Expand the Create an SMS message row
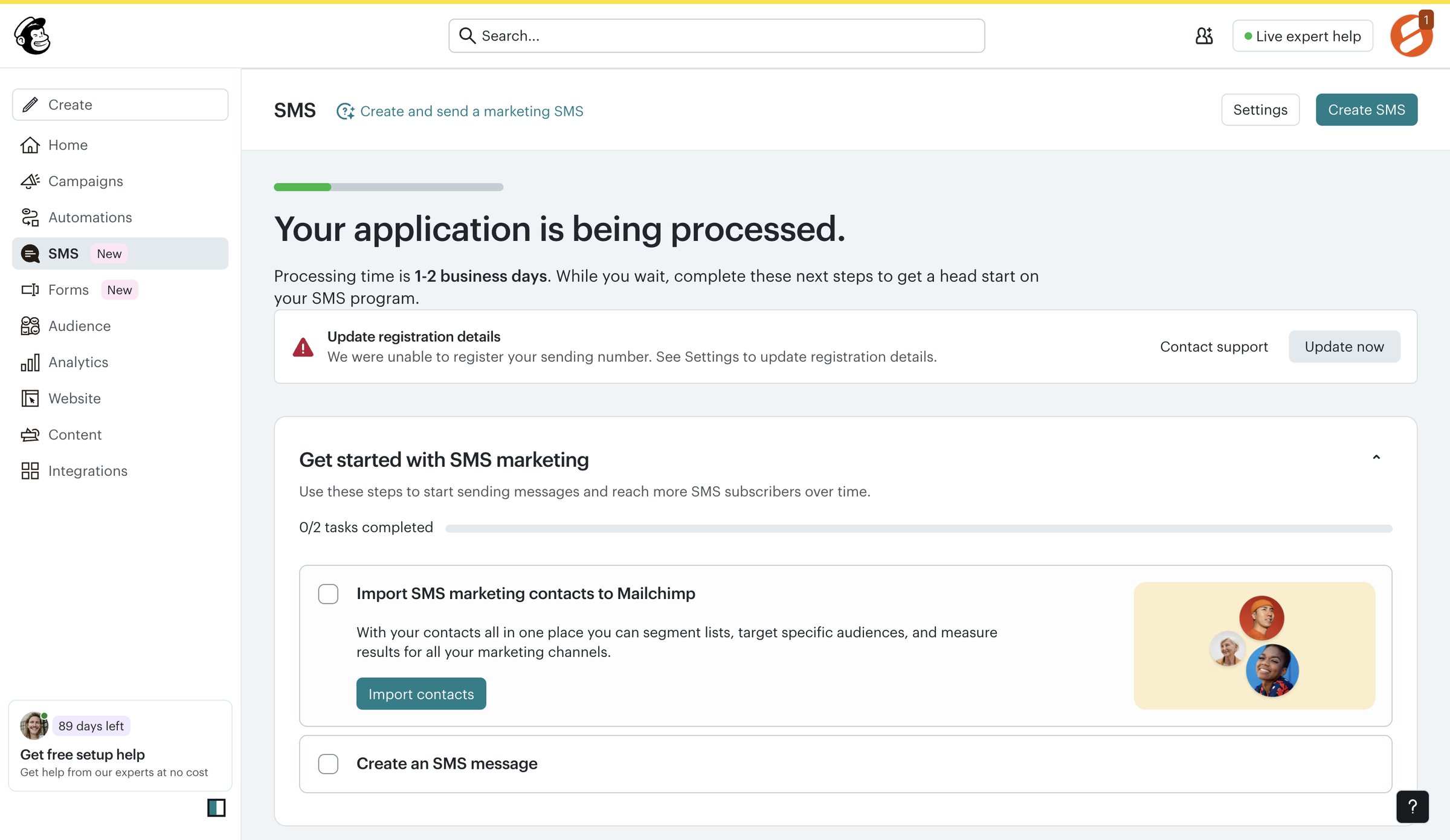 tap(846, 764)
